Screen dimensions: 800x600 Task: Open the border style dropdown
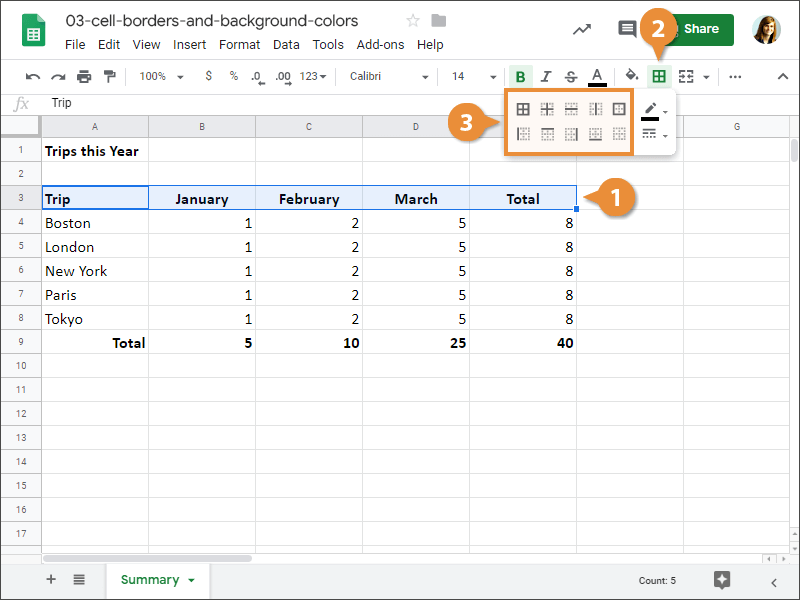(x=654, y=135)
